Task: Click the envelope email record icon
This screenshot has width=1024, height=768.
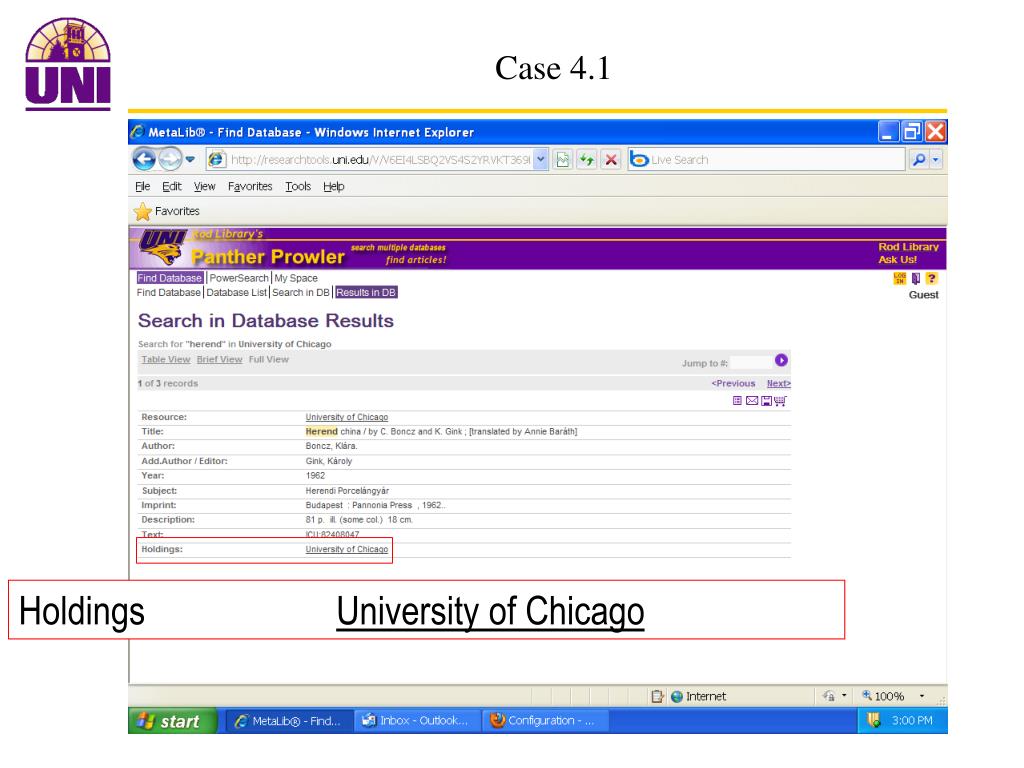Action: point(752,401)
